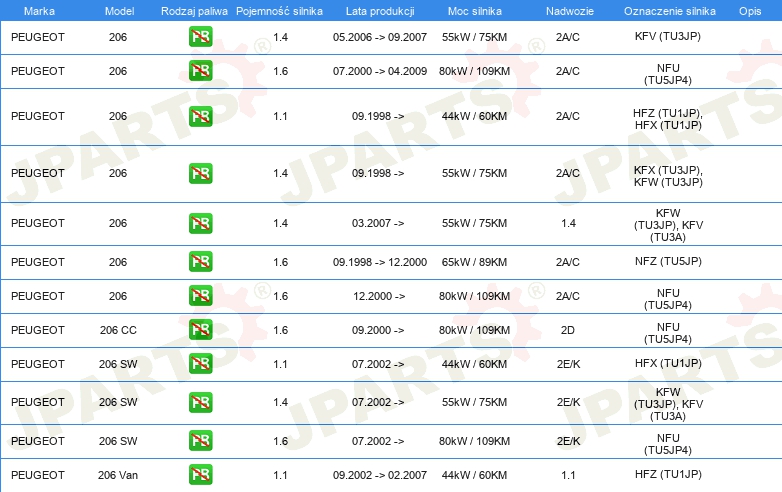The width and height of the screenshot is (782, 492).
Task: Click the PEUGEOT cell in the 206 Van row
Action: coord(38,475)
